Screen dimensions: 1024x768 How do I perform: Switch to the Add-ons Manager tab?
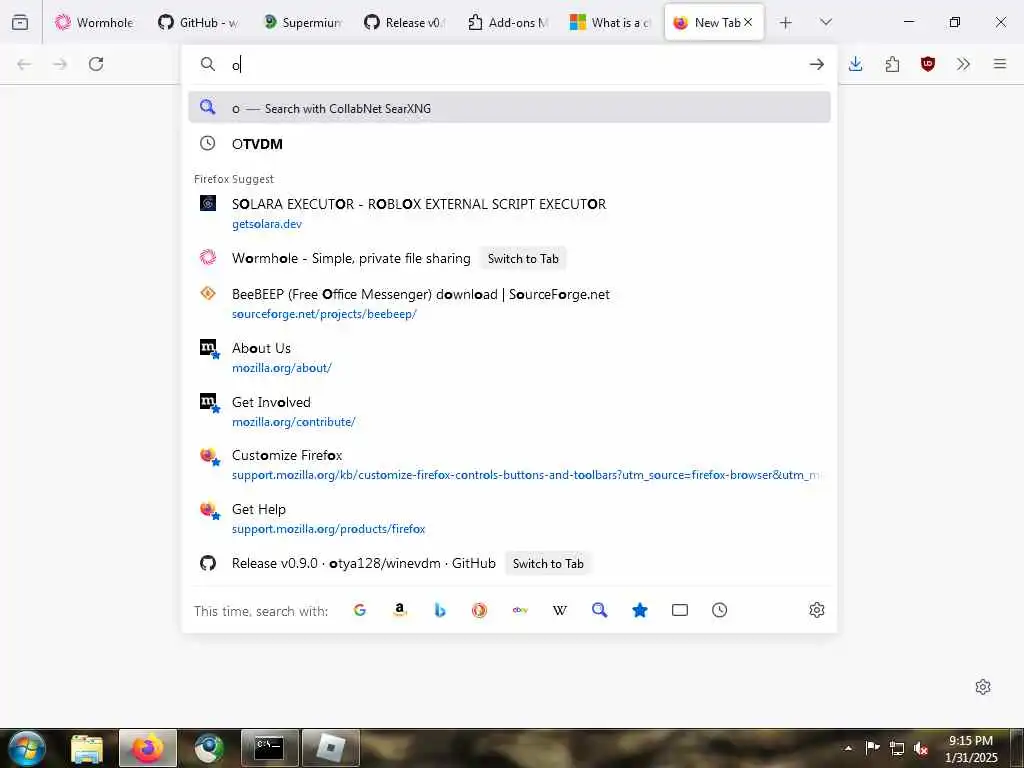pos(508,22)
